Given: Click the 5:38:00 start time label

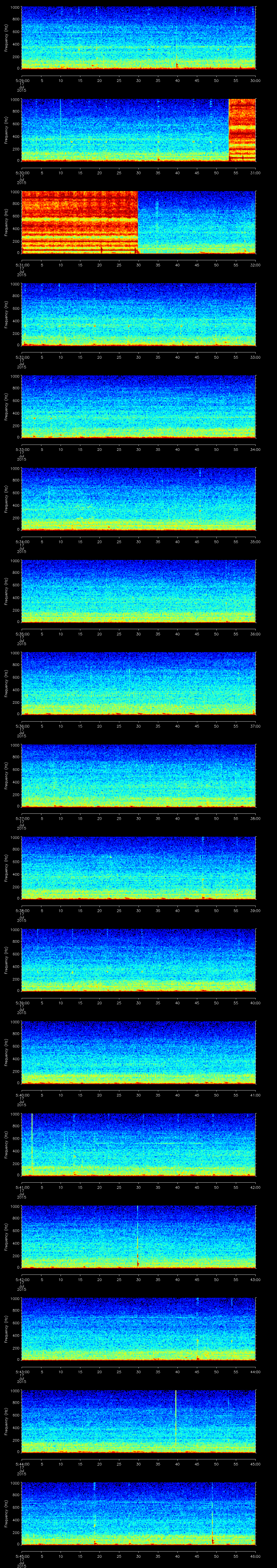Looking at the screenshot, I should [x=22, y=910].
